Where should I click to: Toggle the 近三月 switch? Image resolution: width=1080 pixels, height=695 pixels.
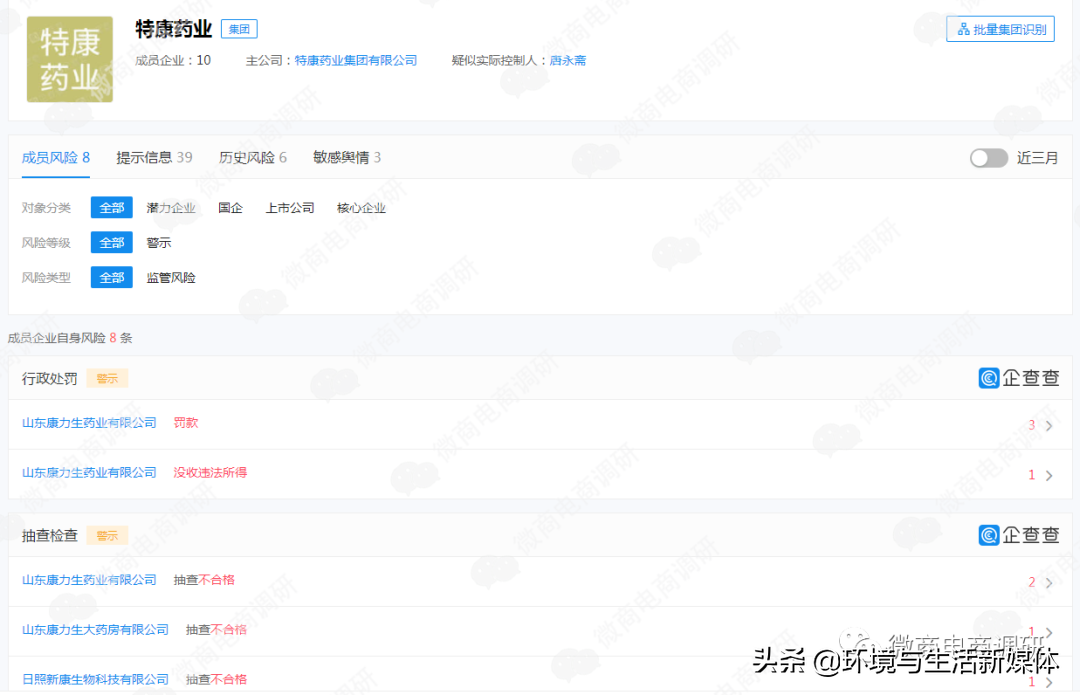pyautogui.click(x=988, y=158)
